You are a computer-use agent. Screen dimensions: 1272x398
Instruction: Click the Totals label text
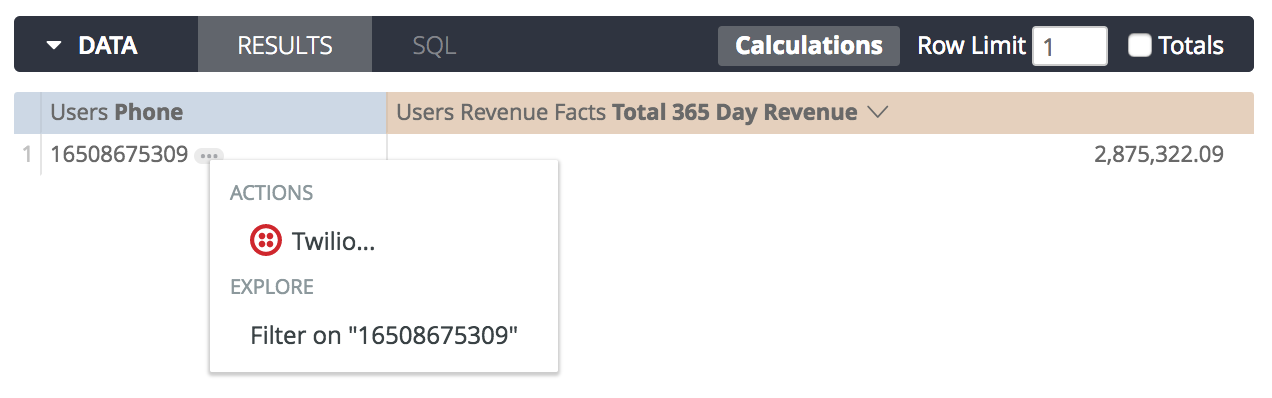click(1191, 45)
